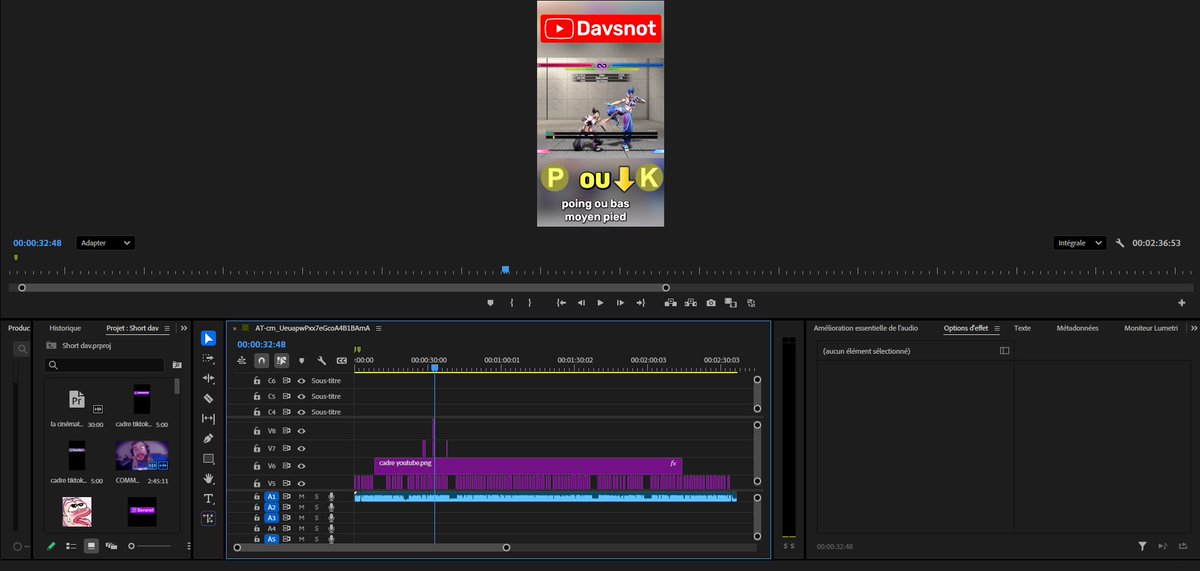Open the Program Monitor button editor plus
The image size is (1200, 571).
click(x=1181, y=303)
